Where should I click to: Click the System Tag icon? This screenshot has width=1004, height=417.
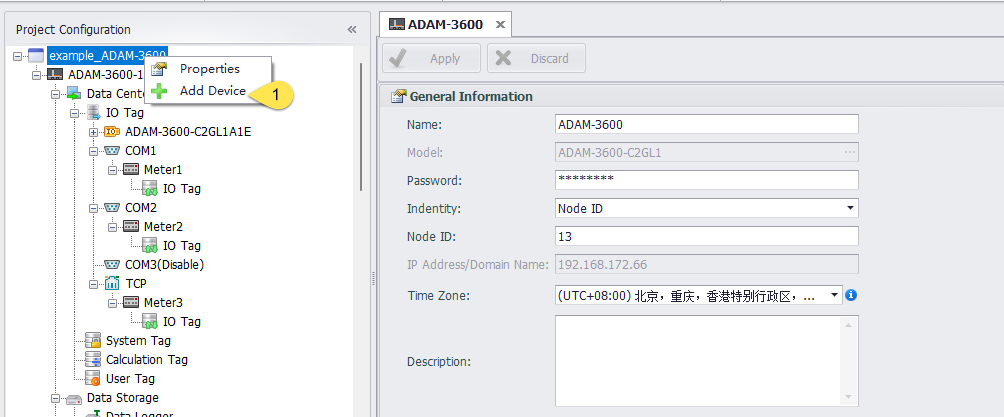pyautogui.click(x=93, y=341)
